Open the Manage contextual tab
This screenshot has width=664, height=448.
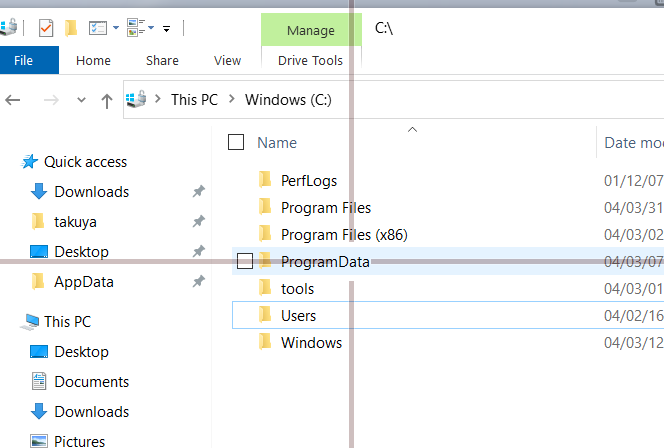311,30
